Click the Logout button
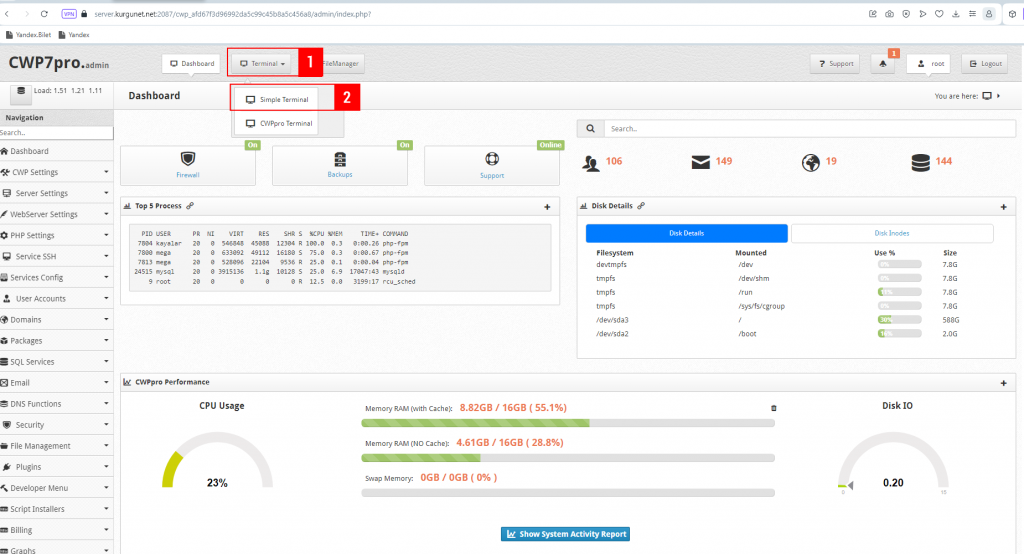 tap(985, 63)
